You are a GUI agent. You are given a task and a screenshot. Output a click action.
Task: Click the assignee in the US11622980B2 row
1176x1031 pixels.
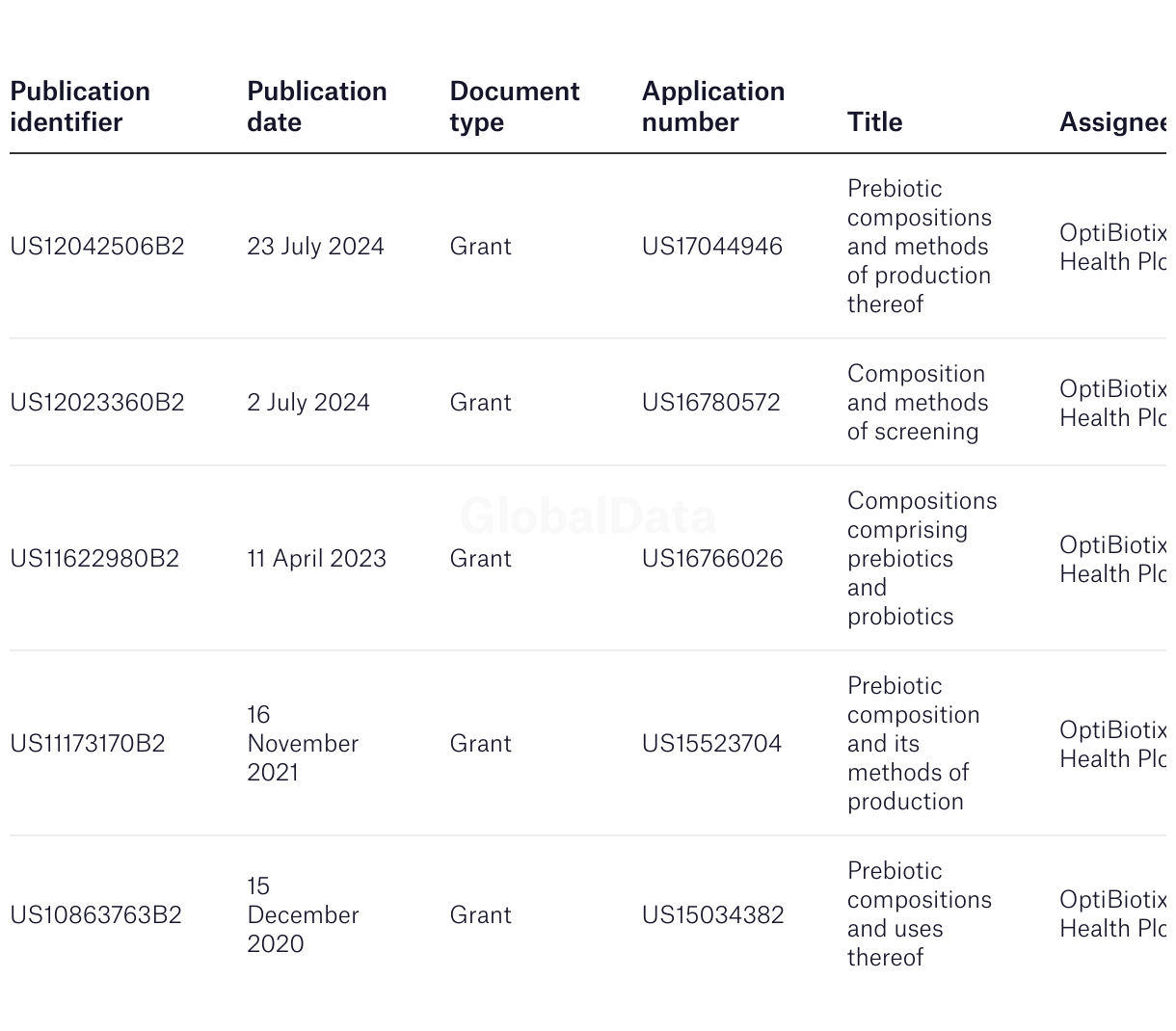1112,560
